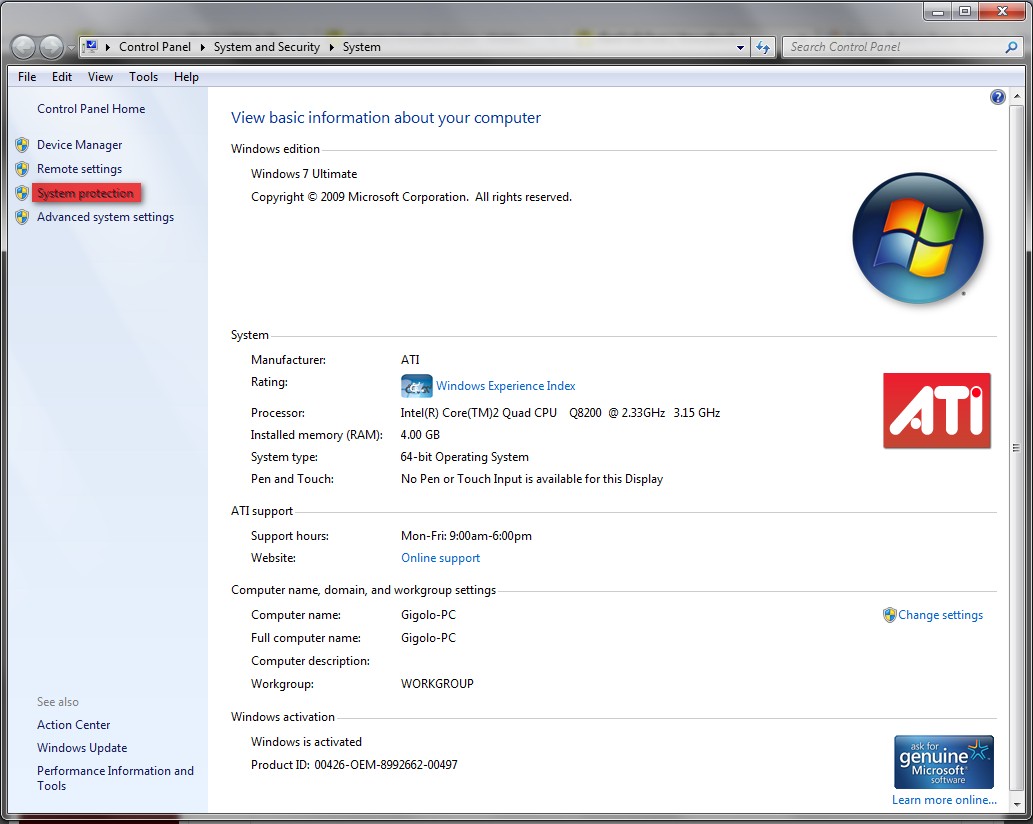The image size is (1033, 824).
Task: Open the Help menu
Action: pyautogui.click(x=186, y=77)
